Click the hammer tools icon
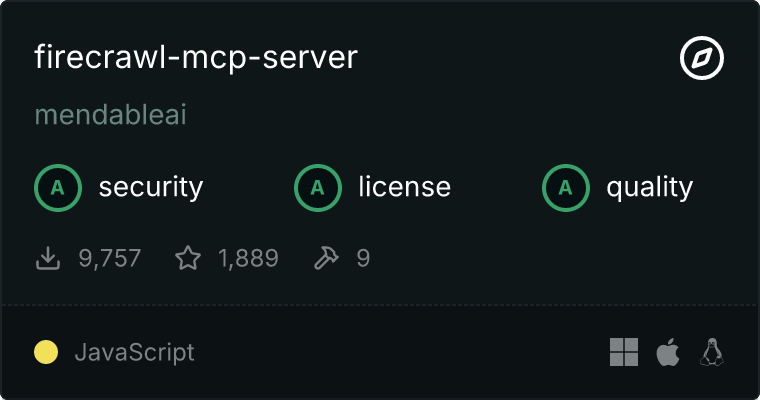The height and width of the screenshot is (400, 760). (327, 258)
